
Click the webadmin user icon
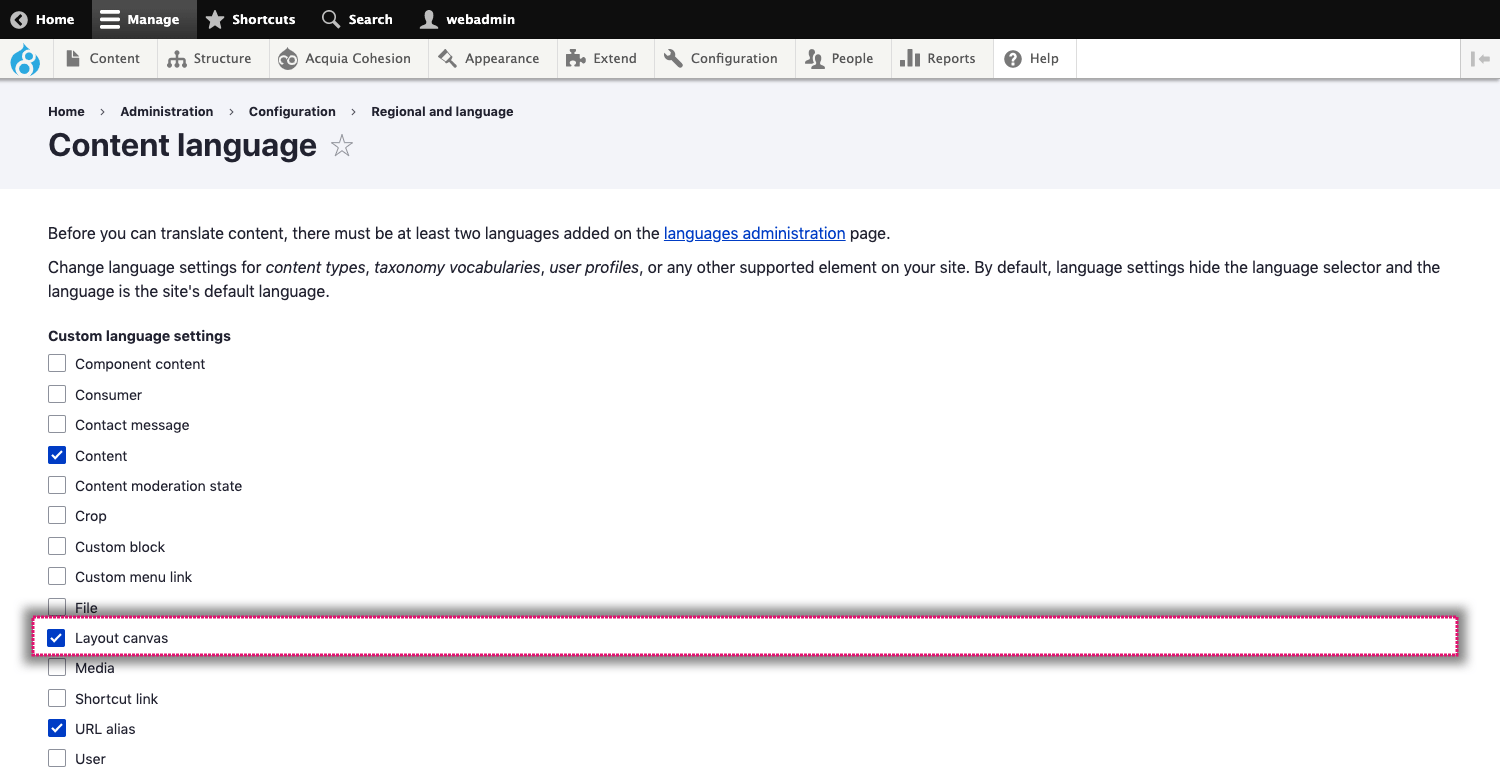(x=429, y=19)
